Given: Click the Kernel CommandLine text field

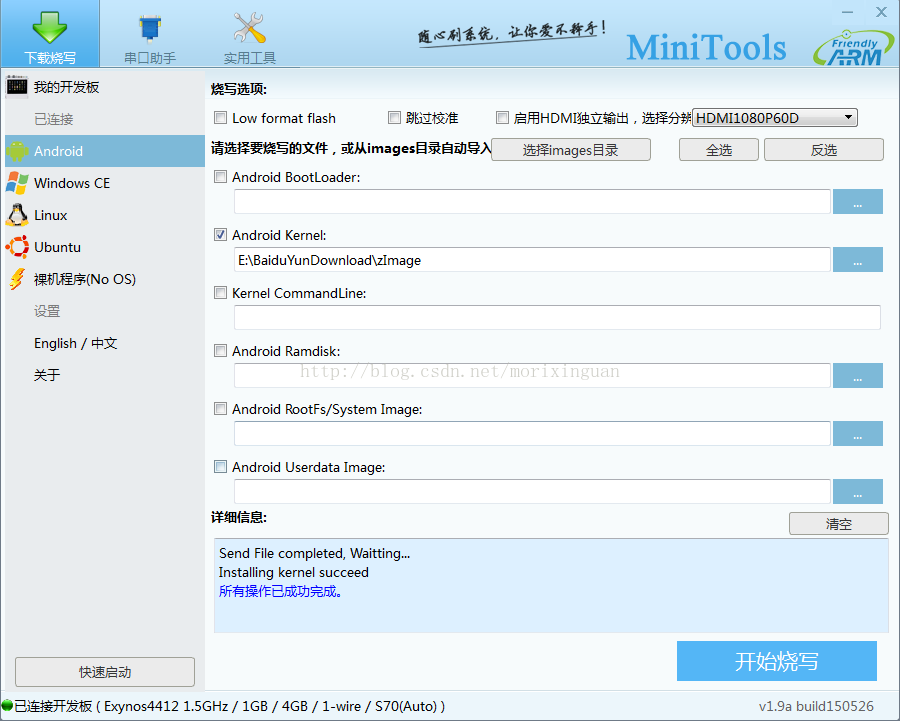Looking at the screenshot, I should pos(557,318).
